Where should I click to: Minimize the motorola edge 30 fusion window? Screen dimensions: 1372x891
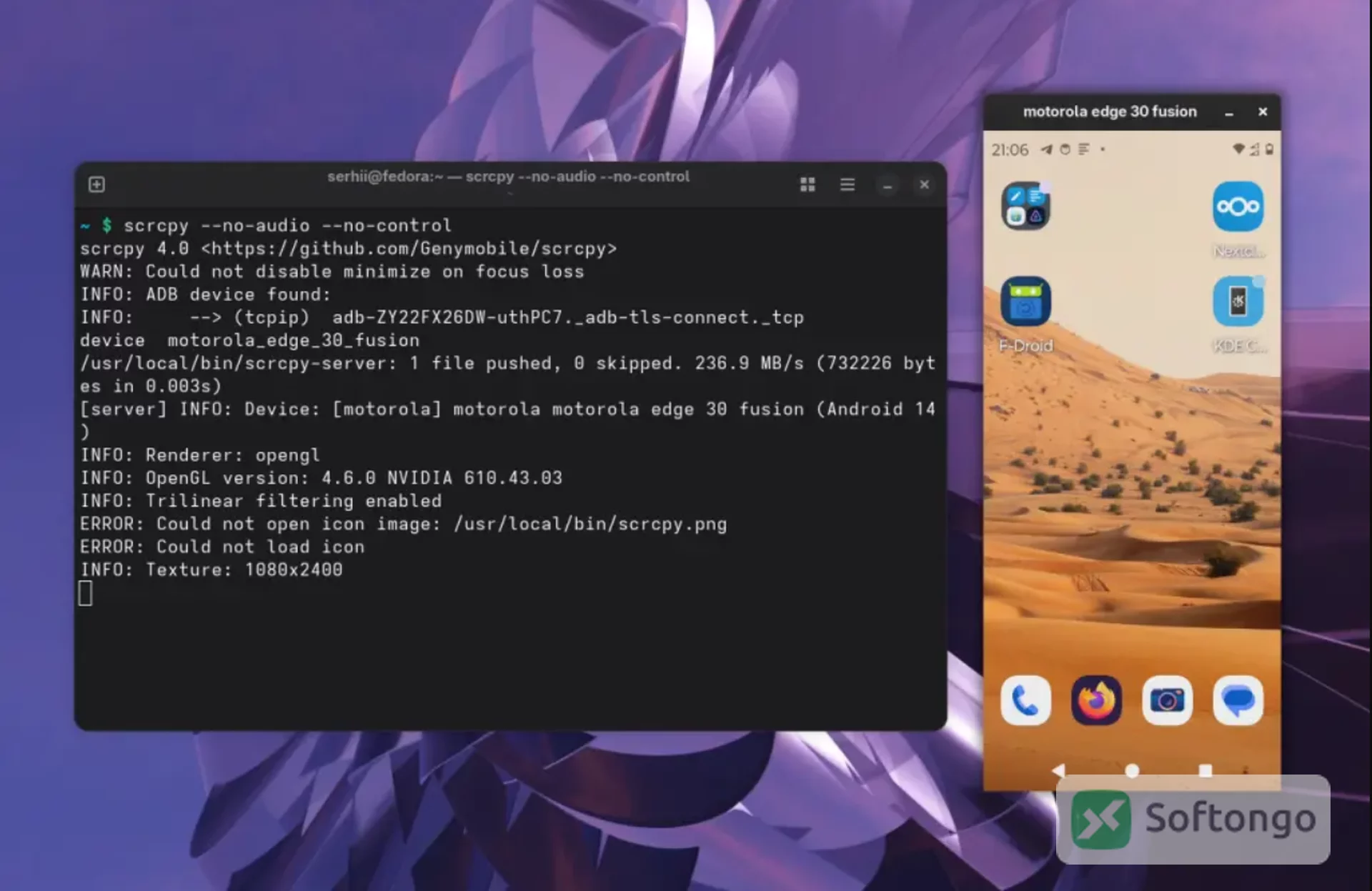[x=1229, y=112]
